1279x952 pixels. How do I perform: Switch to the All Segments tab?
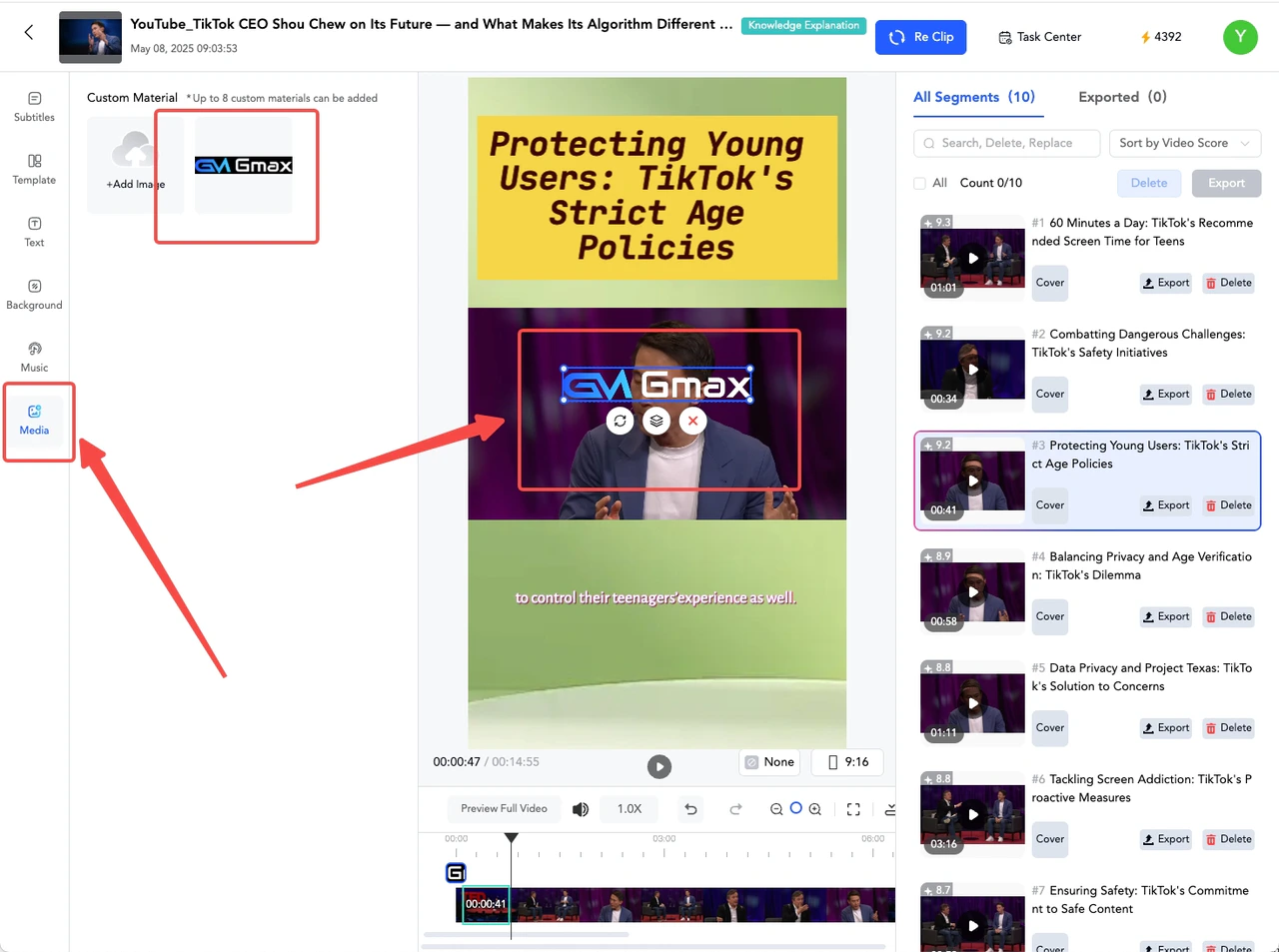pos(974,97)
